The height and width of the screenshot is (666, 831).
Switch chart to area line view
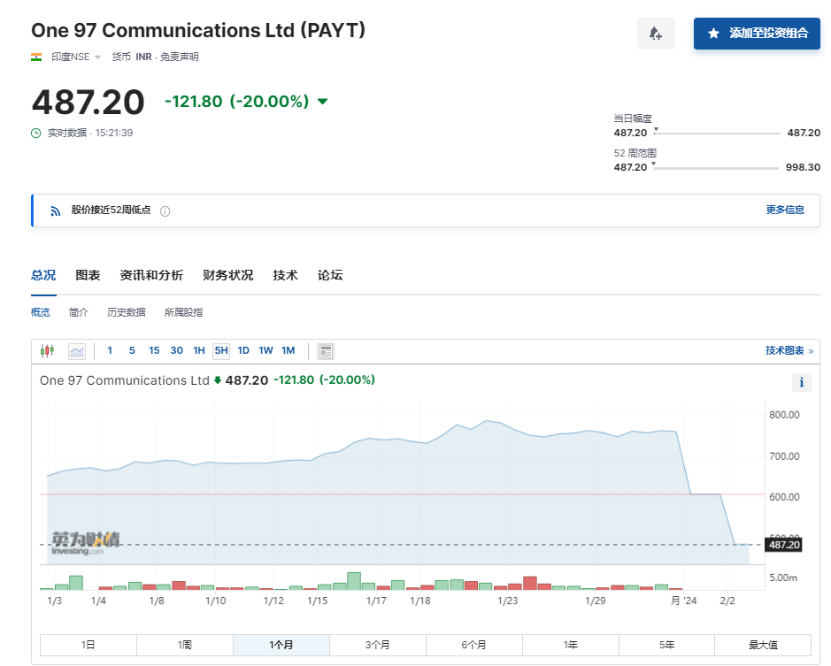tap(77, 351)
